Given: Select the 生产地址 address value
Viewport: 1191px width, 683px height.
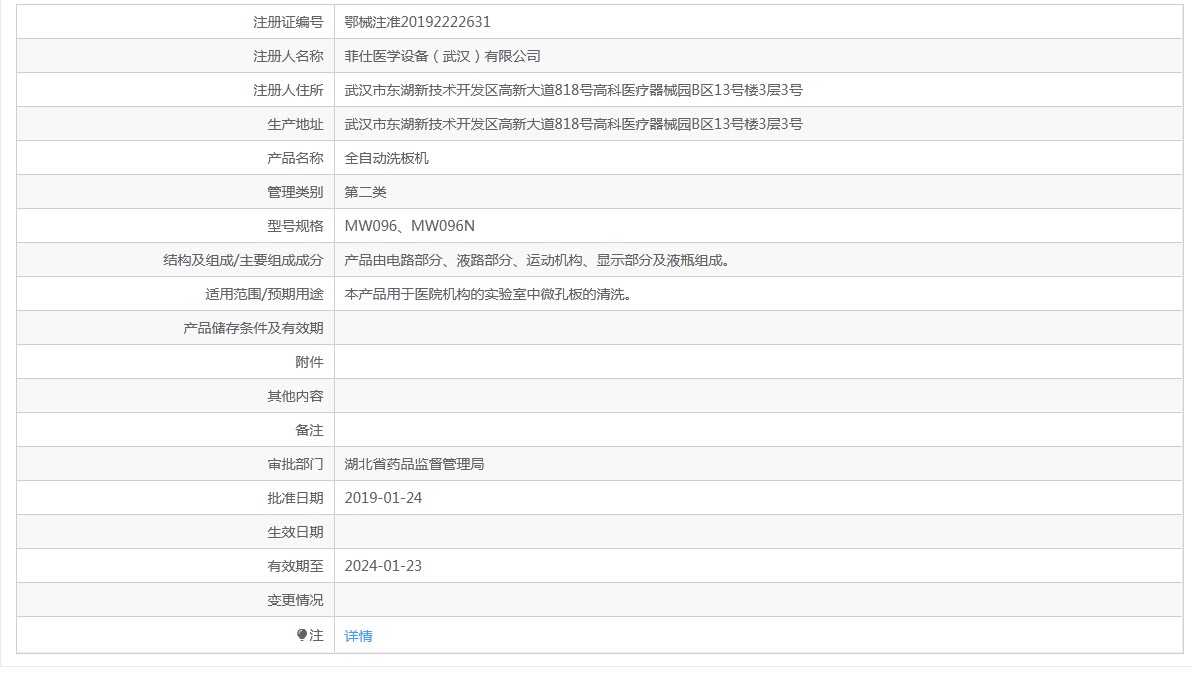Looking at the screenshot, I should [x=573, y=124].
